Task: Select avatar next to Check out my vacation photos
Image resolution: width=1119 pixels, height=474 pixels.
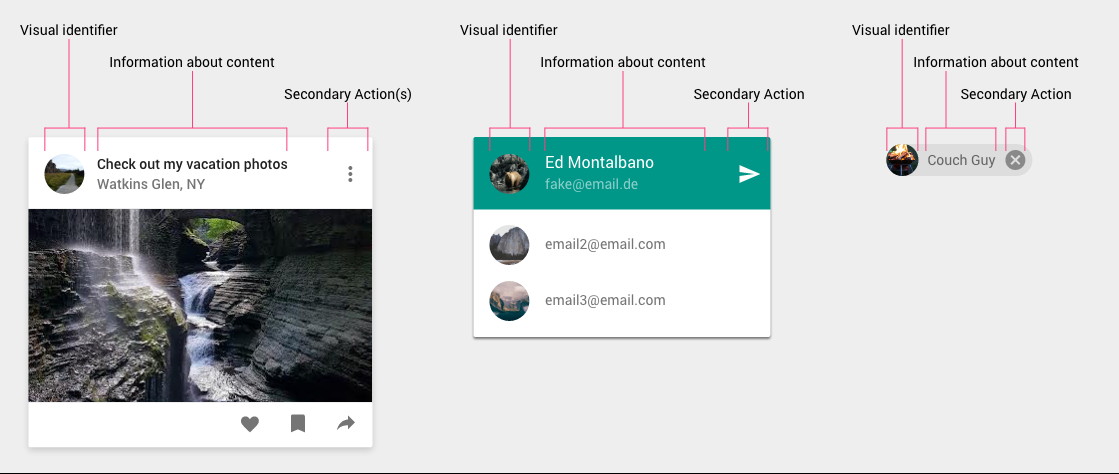Action: click(64, 174)
